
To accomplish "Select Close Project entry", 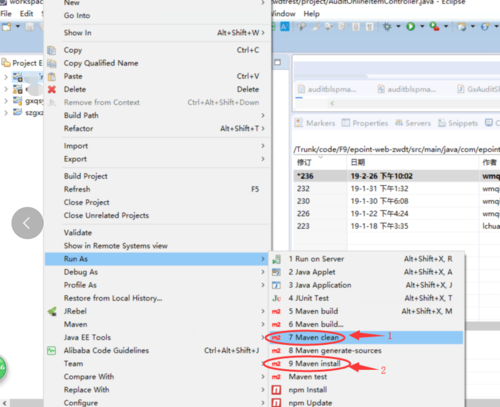I will point(157,202).
